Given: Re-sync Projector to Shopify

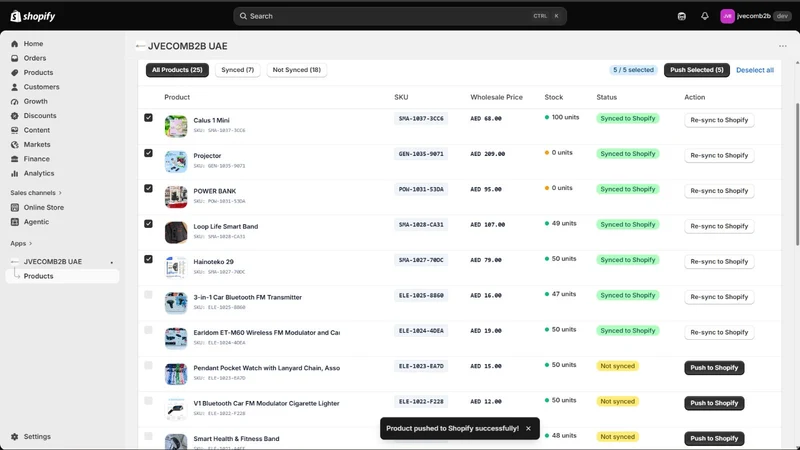Looking at the screenshot, I should 719,155.
